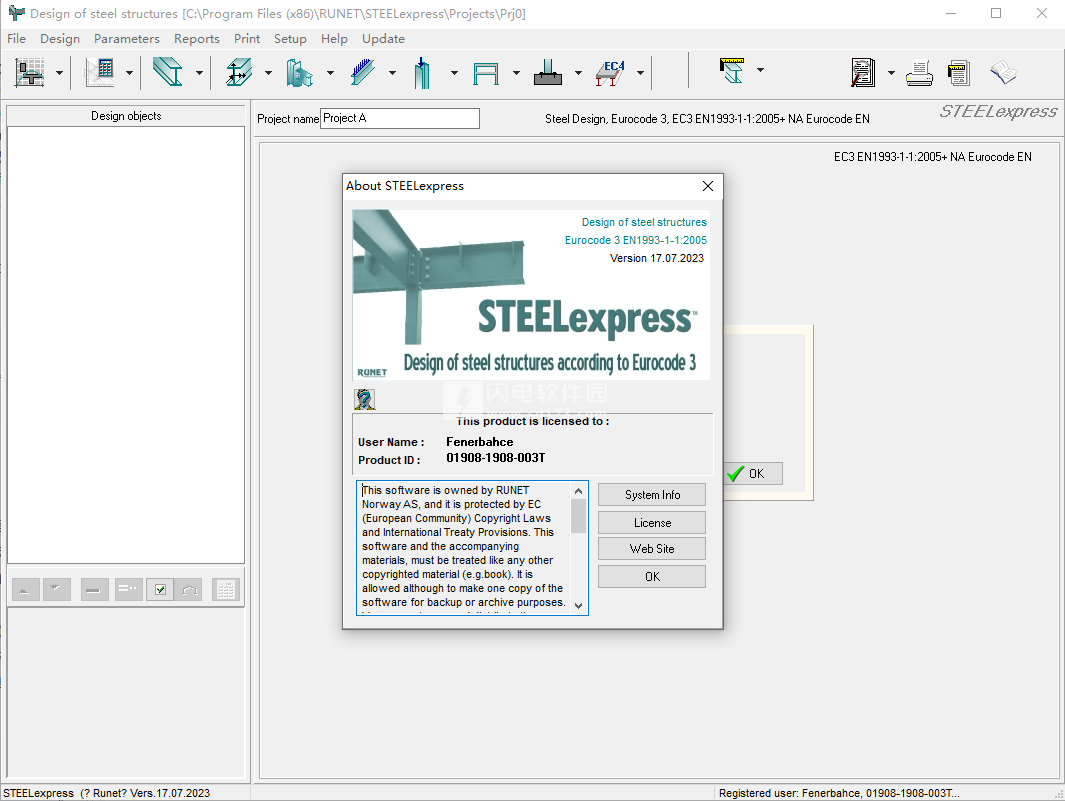This screenshot has height=801, width=1065.
Task: Click the "Registered user" status bar text
Action: (839, 793)
